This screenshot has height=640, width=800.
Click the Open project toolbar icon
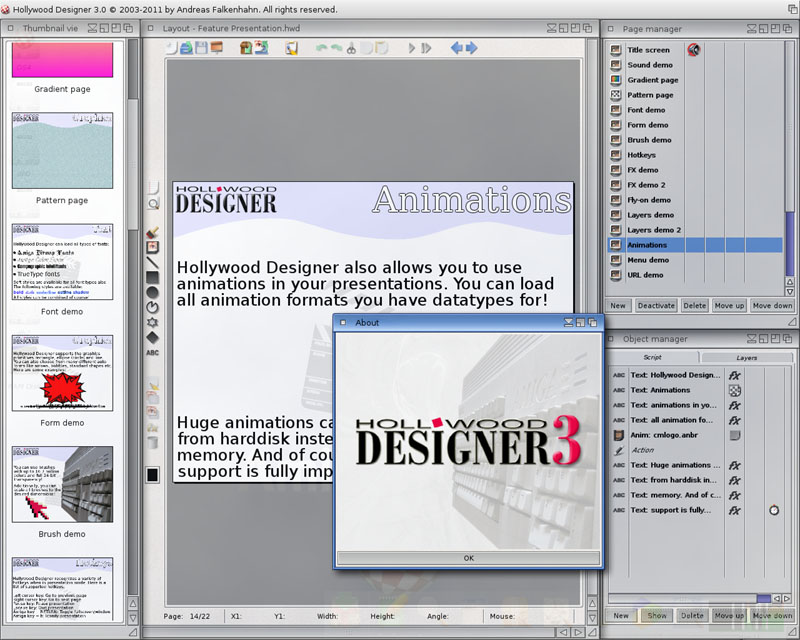click(186, 48)
